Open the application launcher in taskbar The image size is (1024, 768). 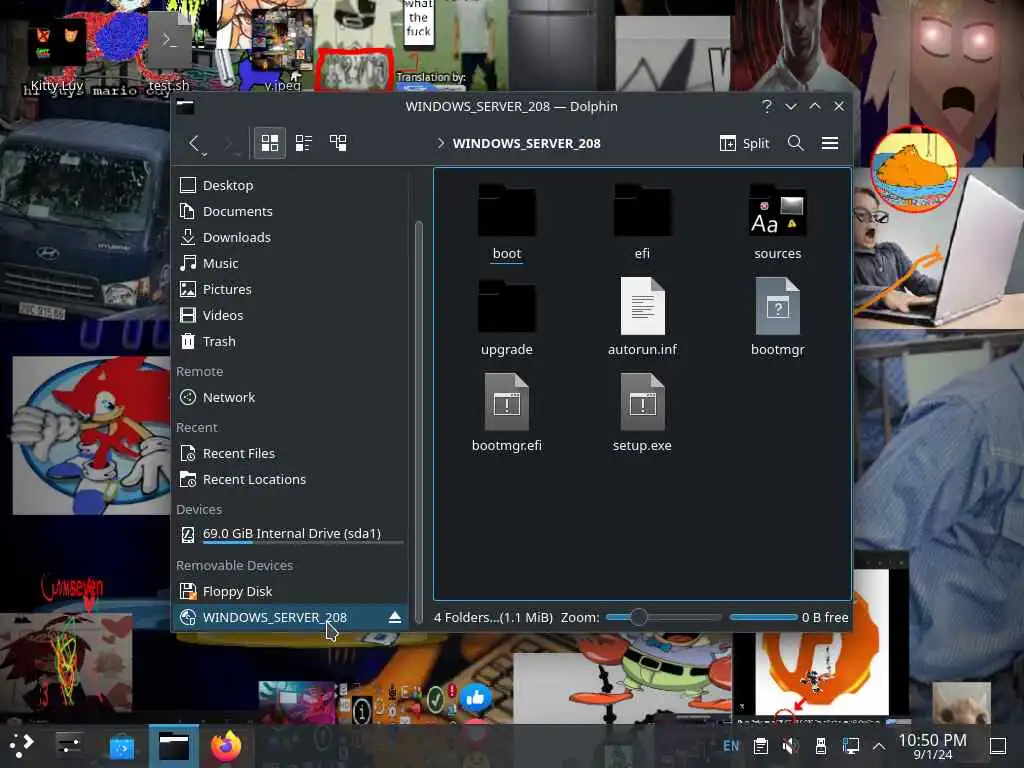[21, 745]
